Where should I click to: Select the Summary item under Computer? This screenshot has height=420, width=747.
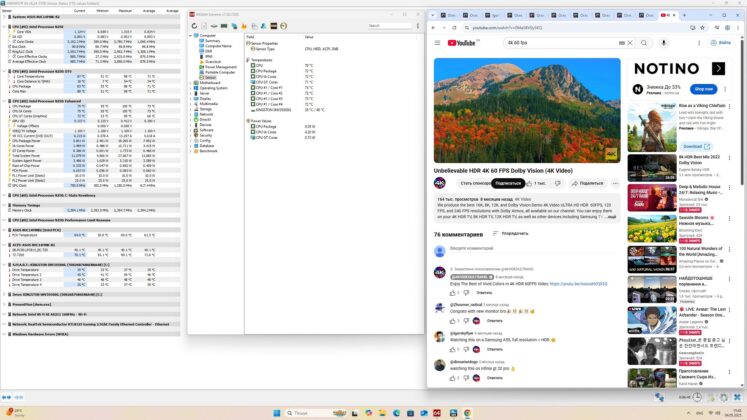(x=210, y=41)
